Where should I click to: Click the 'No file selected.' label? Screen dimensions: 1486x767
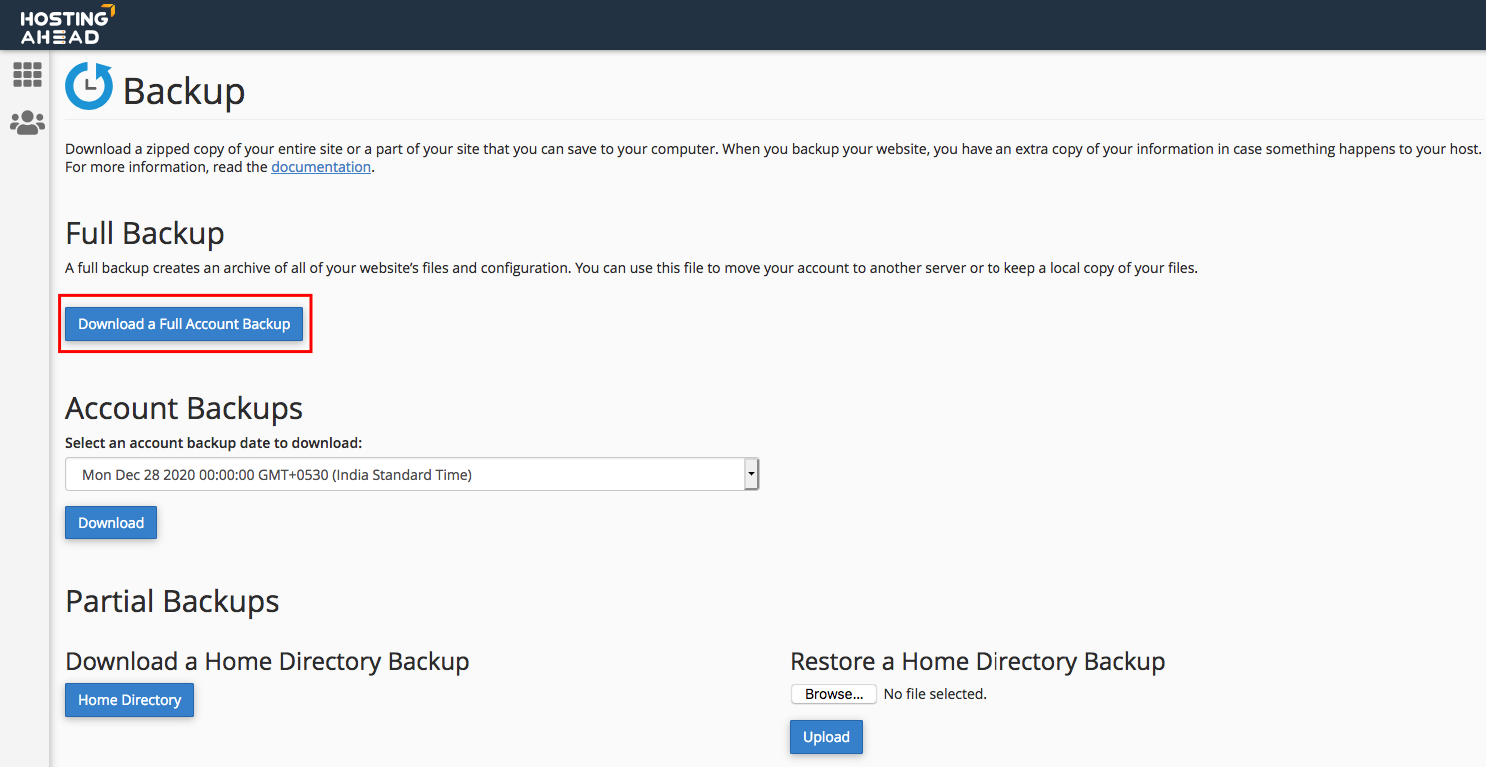935,694
